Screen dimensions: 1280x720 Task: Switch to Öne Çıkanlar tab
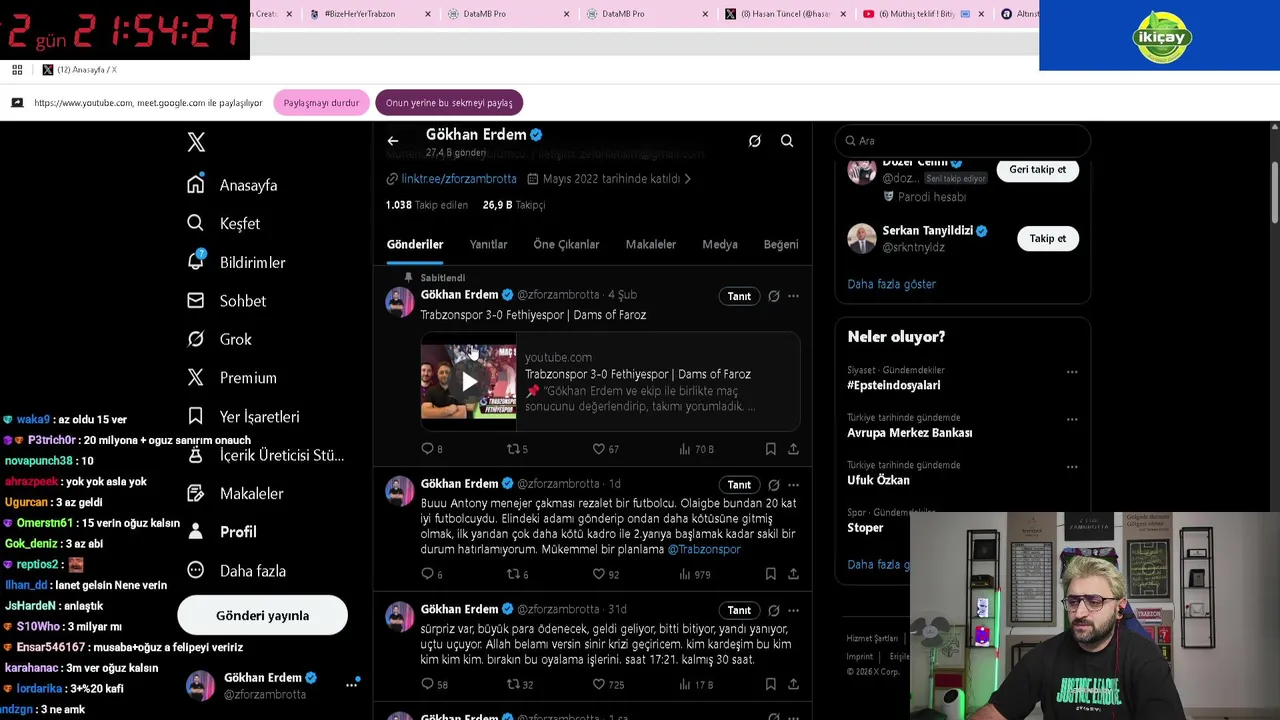point(566,244)
